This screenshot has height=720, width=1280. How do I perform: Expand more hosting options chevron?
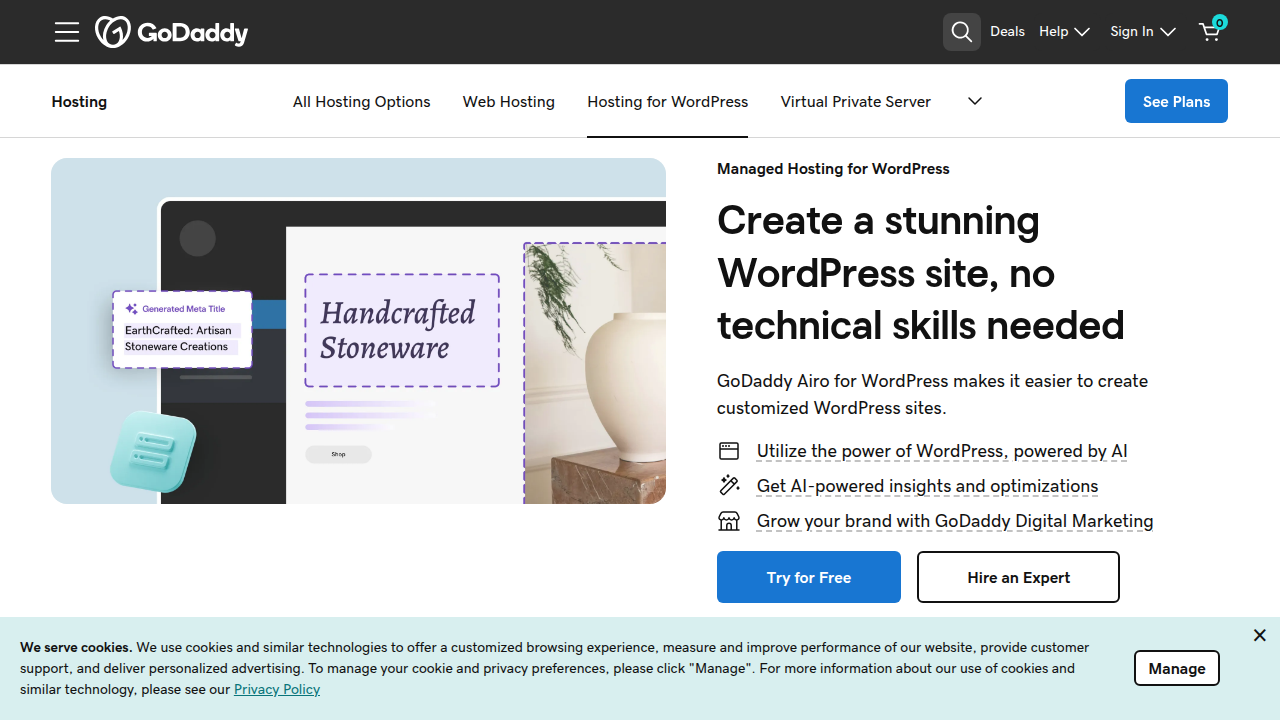tap(975, 101)
